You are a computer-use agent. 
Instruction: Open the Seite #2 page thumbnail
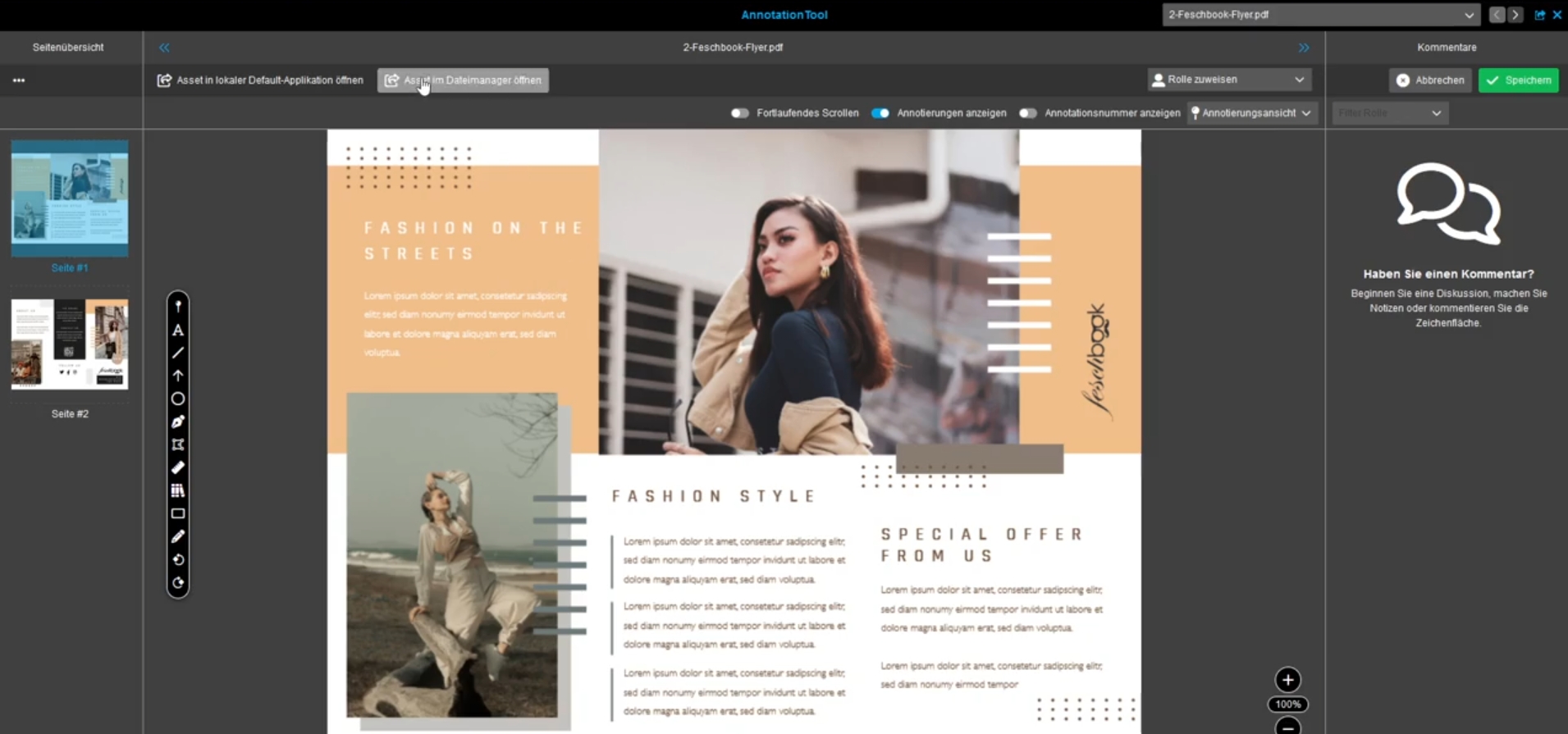click(70, 344)
